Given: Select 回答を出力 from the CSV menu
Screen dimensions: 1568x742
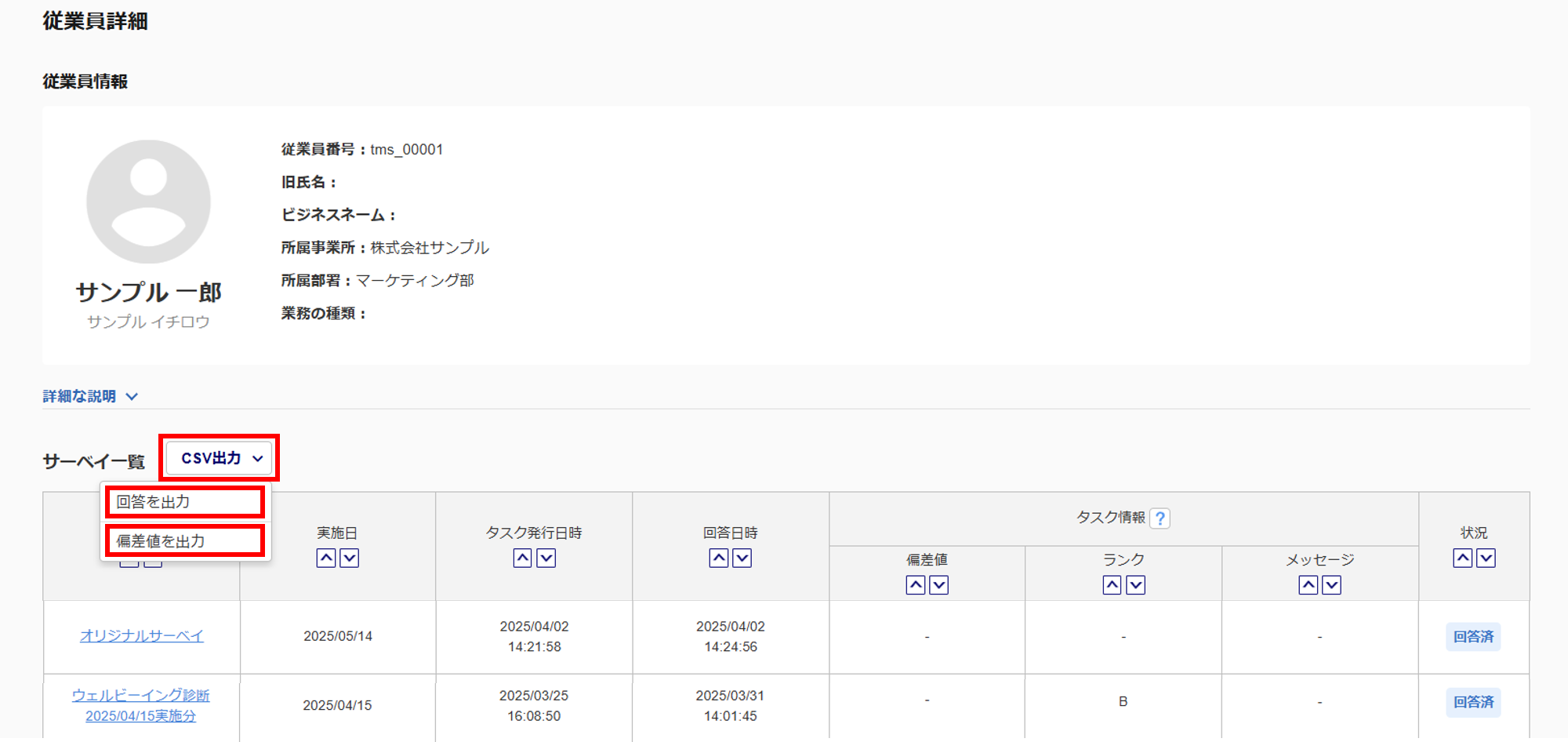Looking at the screenshot, I should (x=184, y=502).
